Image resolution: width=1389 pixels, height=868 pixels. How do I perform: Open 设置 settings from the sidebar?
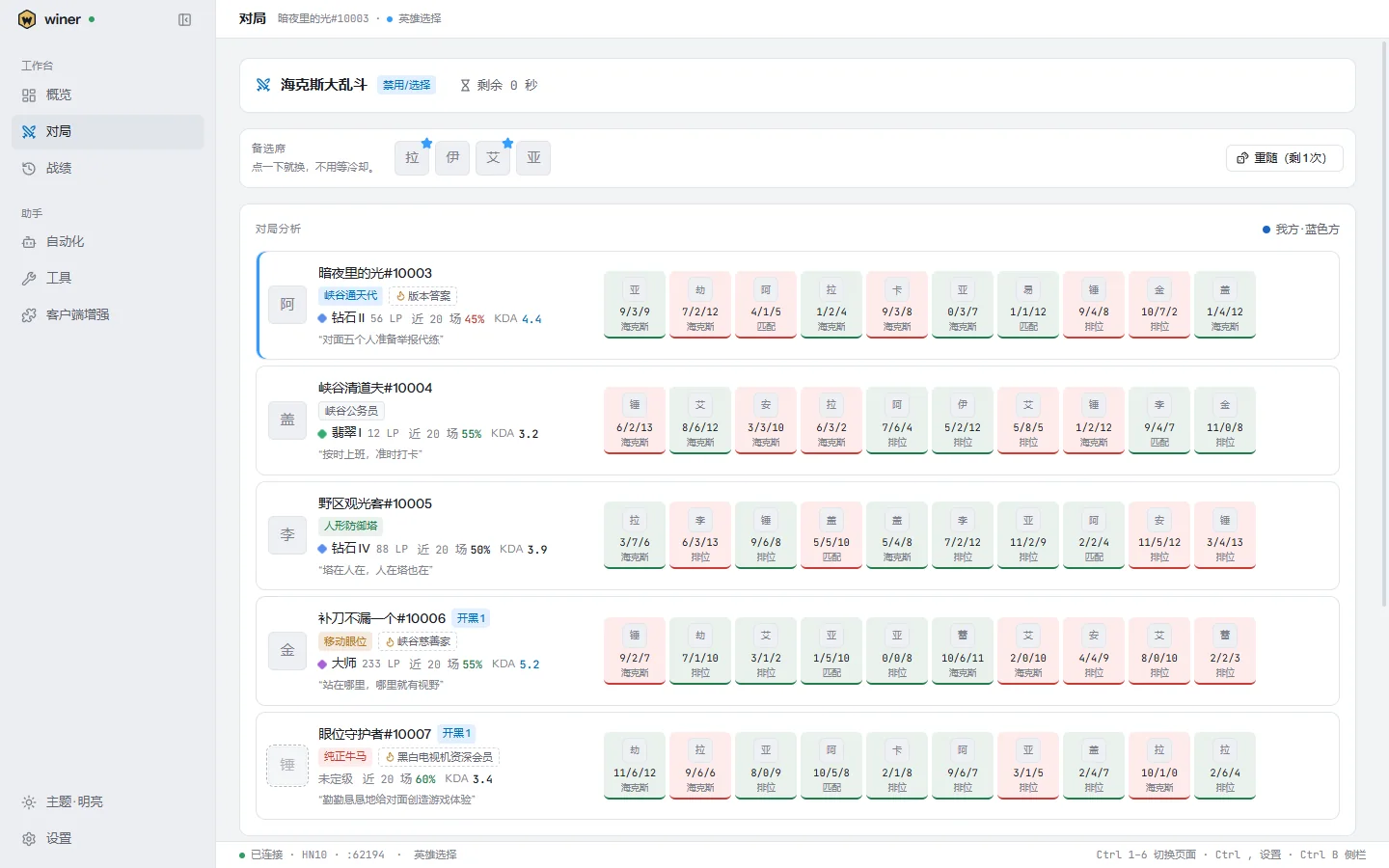[x=108, y=838]
